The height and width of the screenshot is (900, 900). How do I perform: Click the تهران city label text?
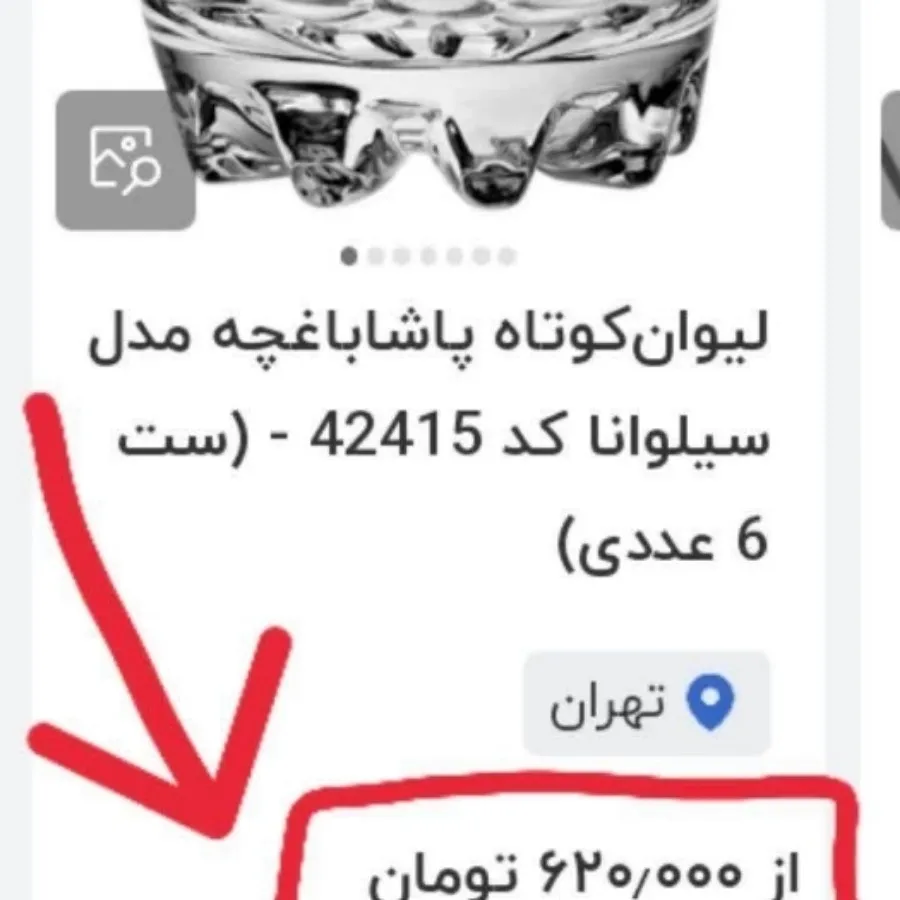[x=608, y=705]
